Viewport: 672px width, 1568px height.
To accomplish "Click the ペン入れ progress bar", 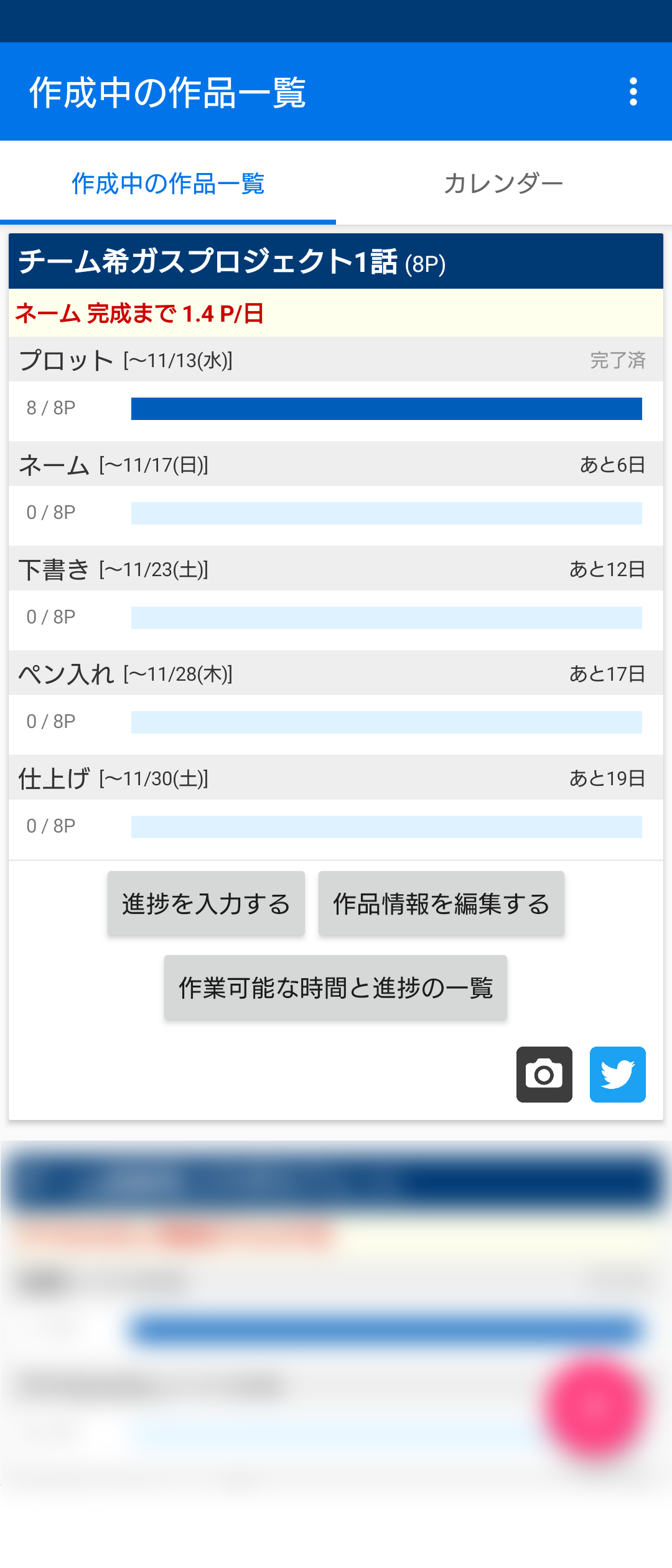I will pos(386,722).
